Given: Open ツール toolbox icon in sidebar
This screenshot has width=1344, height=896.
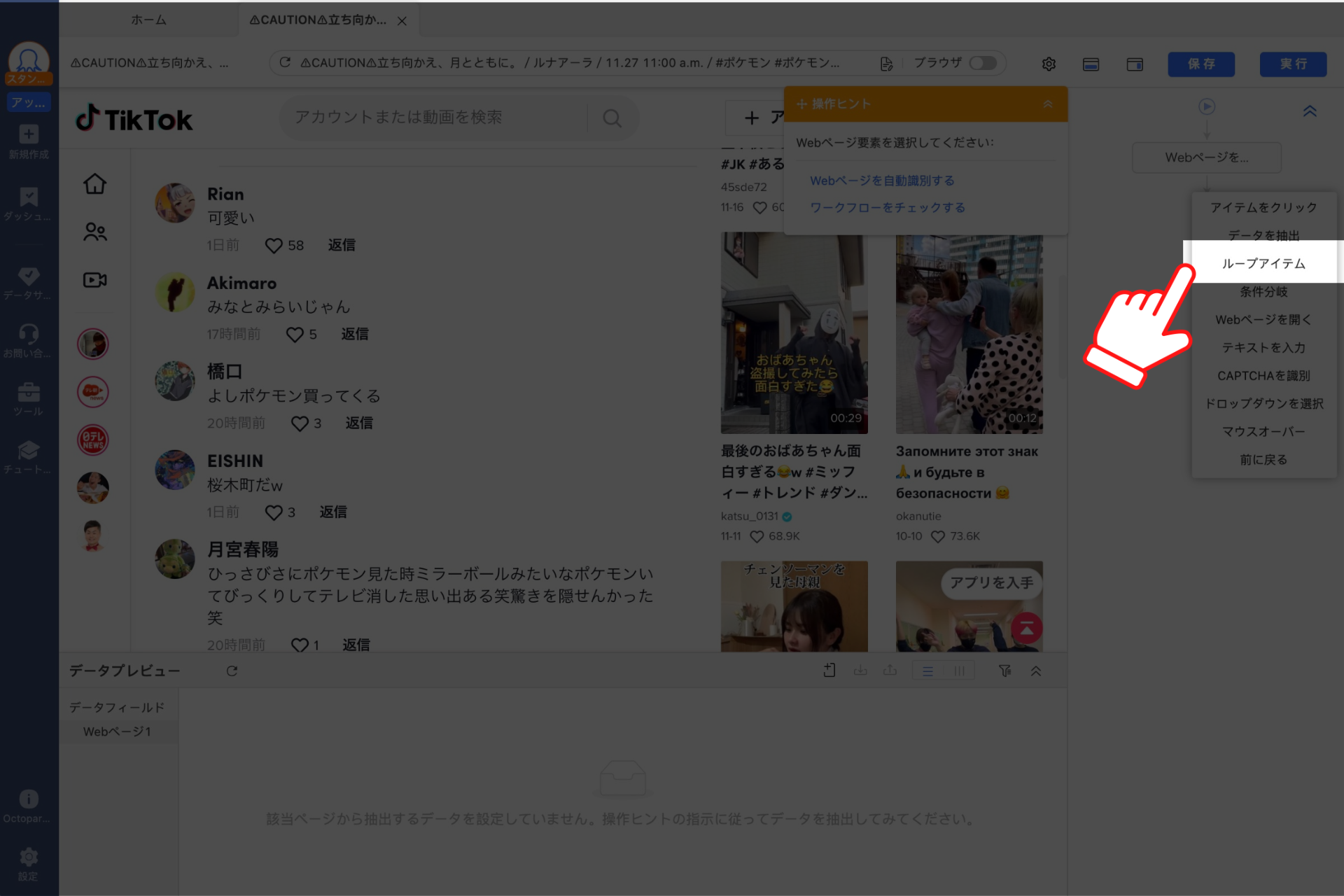Looking at the screenshot, I should click(x=29, y=399).
